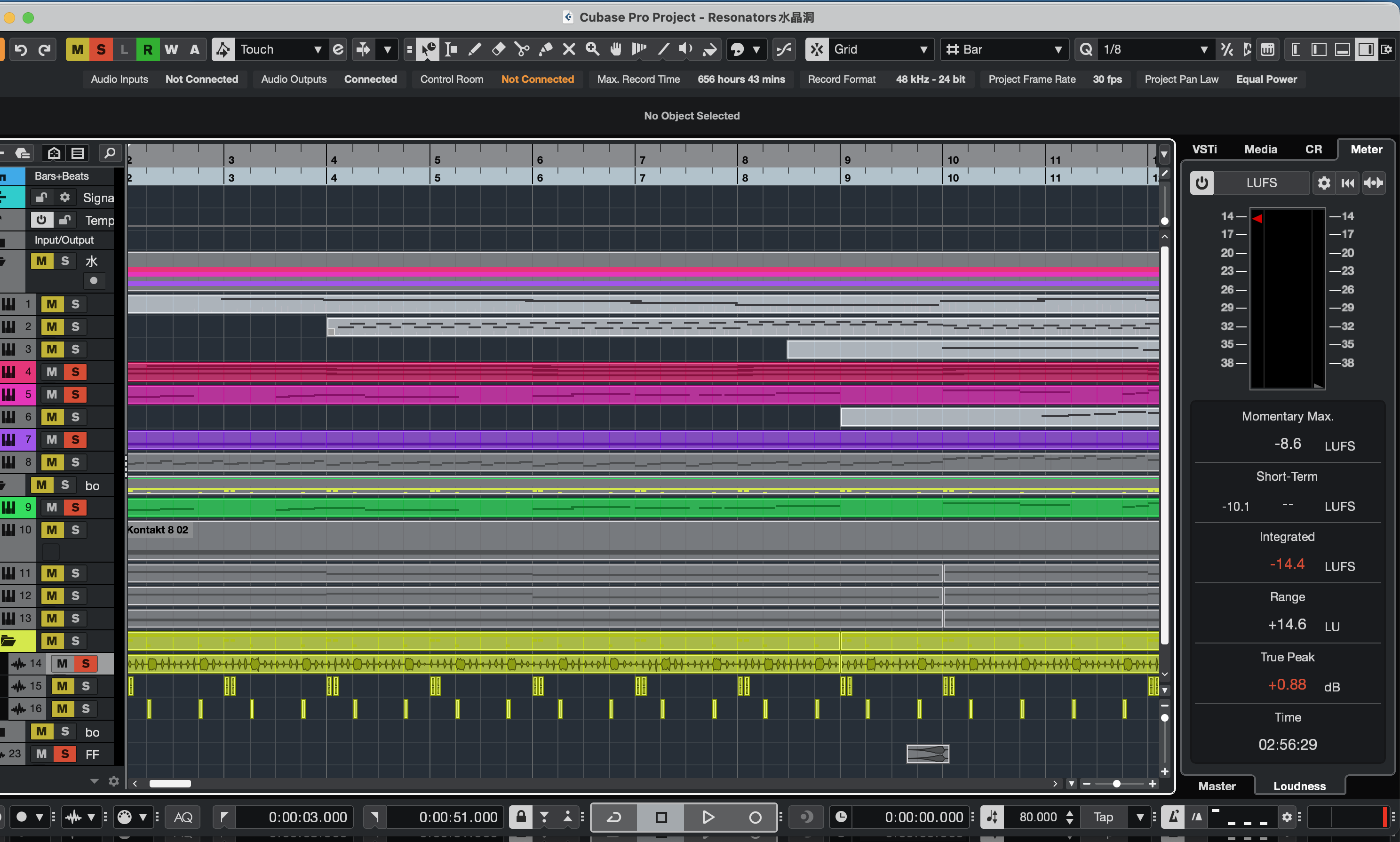This screenshot has width=1400, height=842.
Task: Click the transport Record button
Action: (755, 817)
